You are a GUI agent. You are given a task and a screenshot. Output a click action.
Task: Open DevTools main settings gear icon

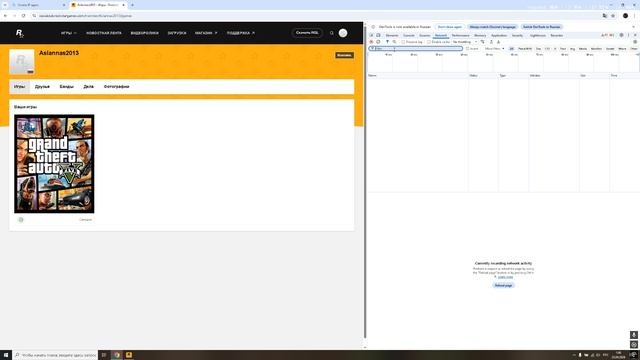pos(622,36)
